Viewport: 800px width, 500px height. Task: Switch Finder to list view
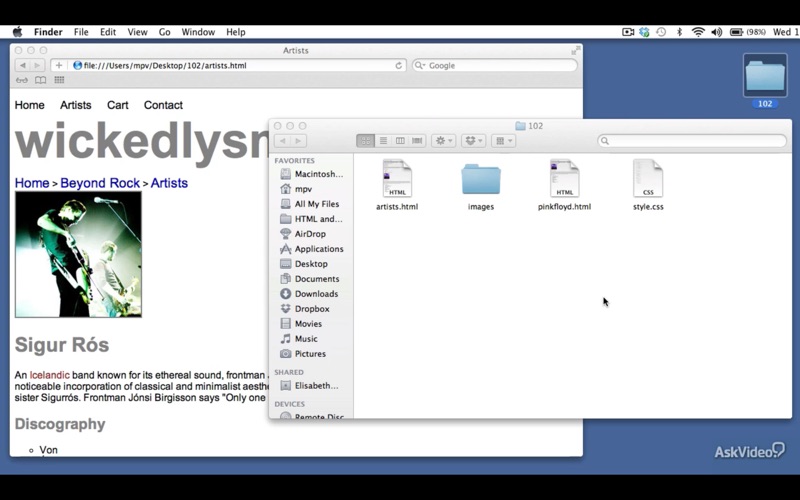(x=383, y=141)
